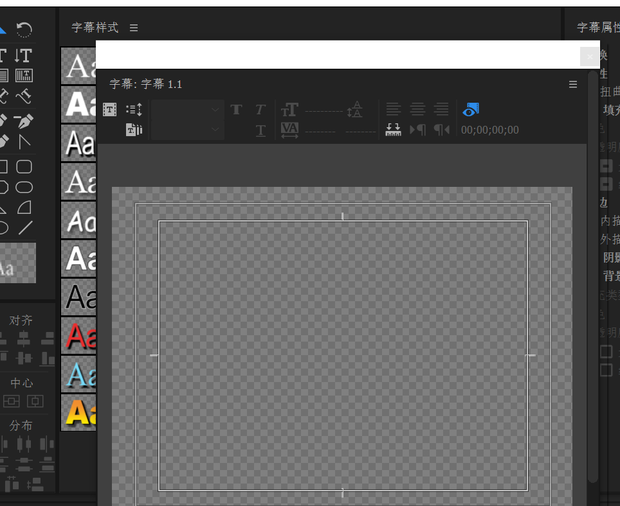Click the show background video eye icon
This screenshot has height=506, width=620.
tap(471, 109)
